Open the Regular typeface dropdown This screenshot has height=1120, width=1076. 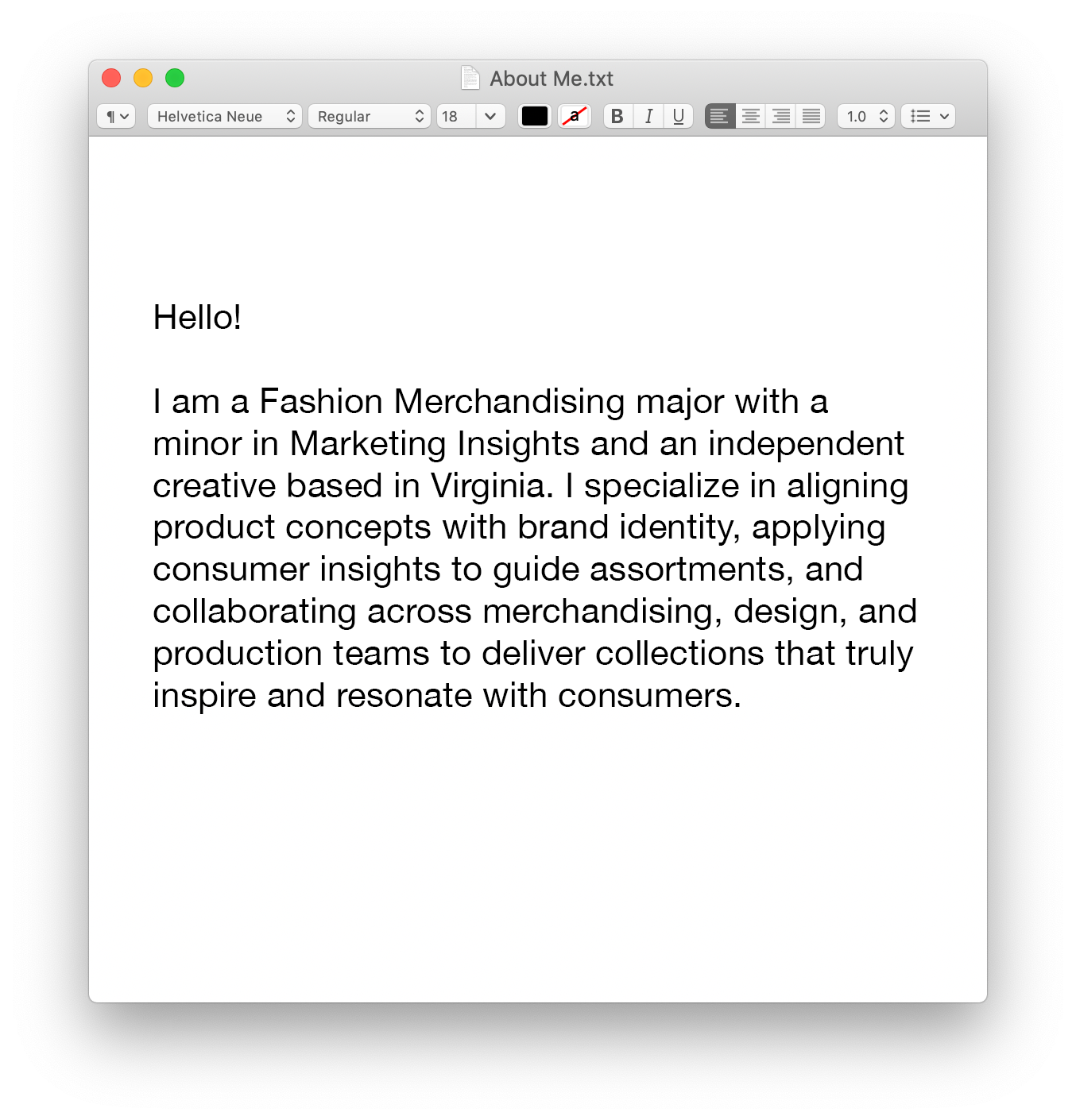(x=370, y=116)
